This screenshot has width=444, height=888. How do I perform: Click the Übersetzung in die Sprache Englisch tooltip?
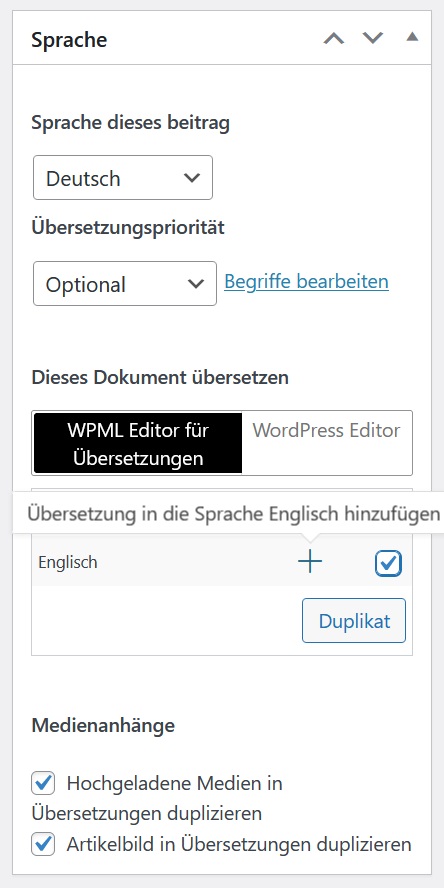coord(233,514)
